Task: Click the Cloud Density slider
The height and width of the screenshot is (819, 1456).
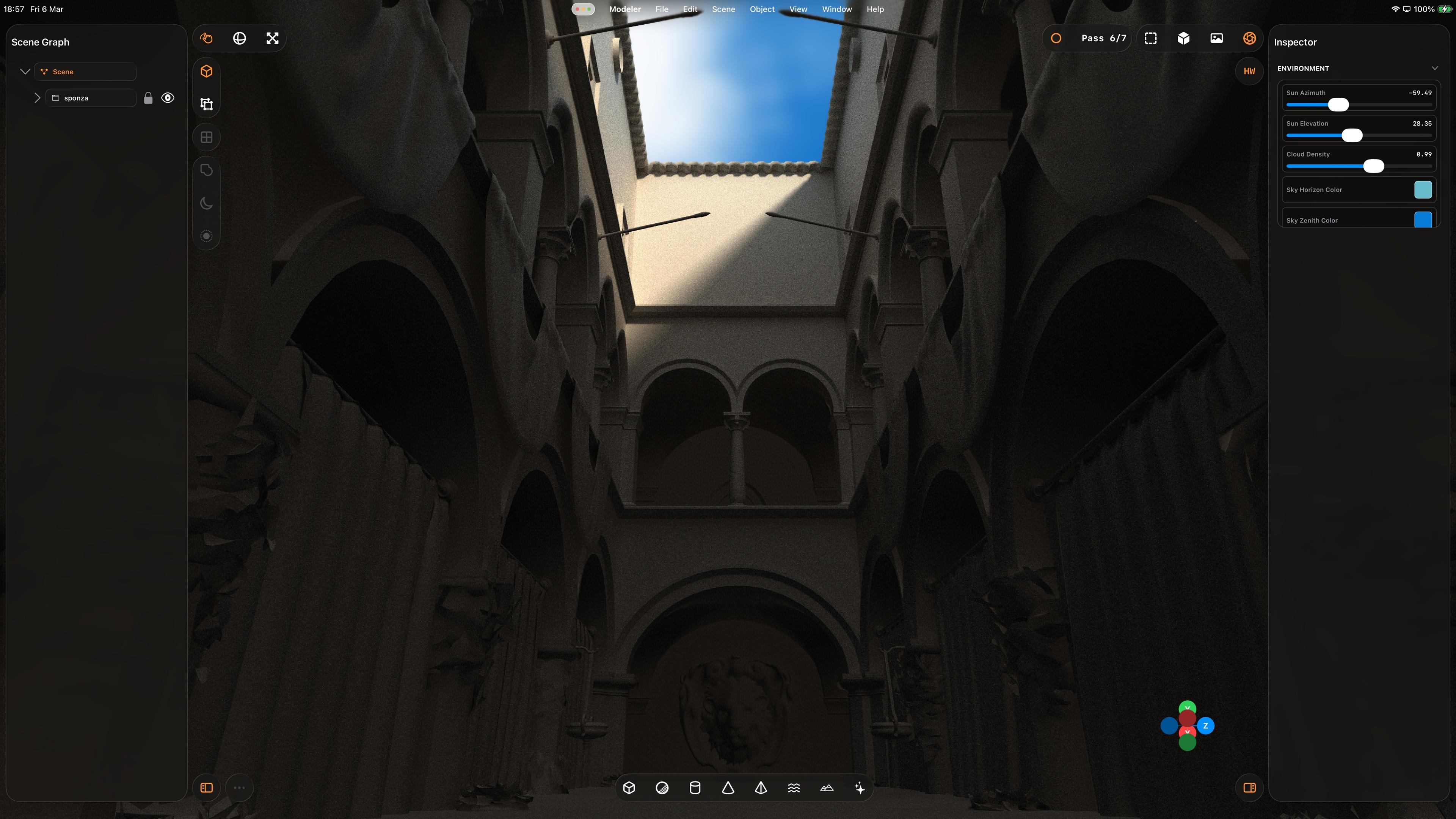Action: [1359, 166]
